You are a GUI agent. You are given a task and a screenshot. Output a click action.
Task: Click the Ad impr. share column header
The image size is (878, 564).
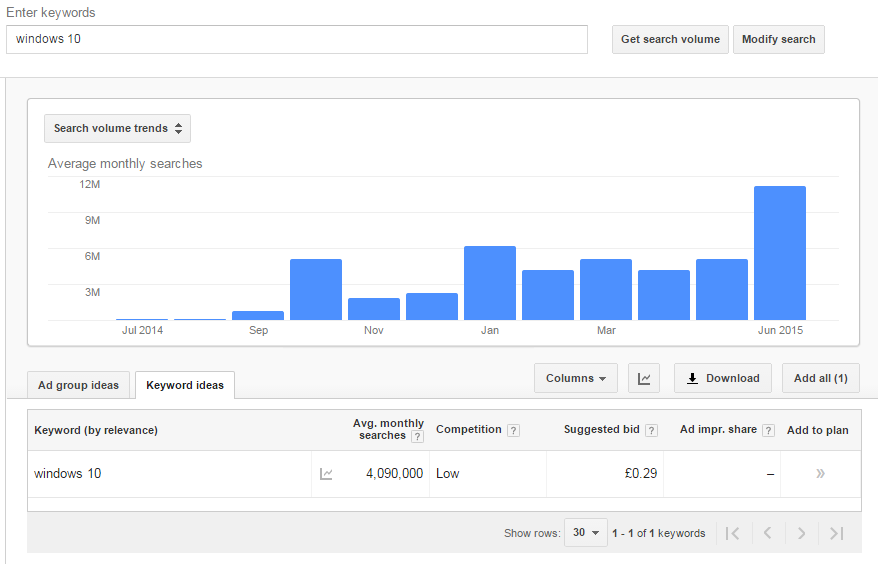[x=718, y=430]
